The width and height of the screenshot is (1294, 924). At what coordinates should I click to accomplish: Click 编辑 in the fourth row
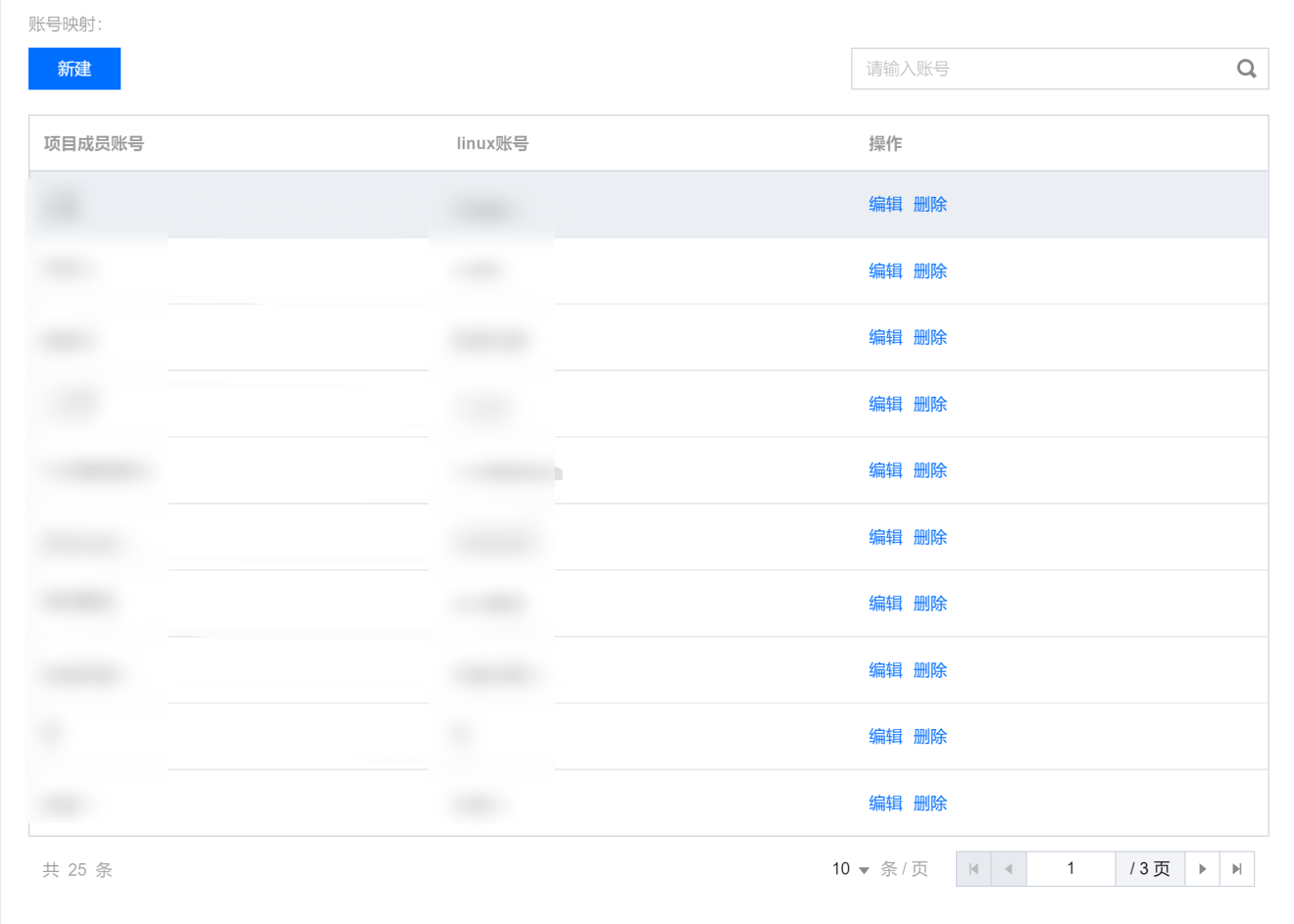885,404
